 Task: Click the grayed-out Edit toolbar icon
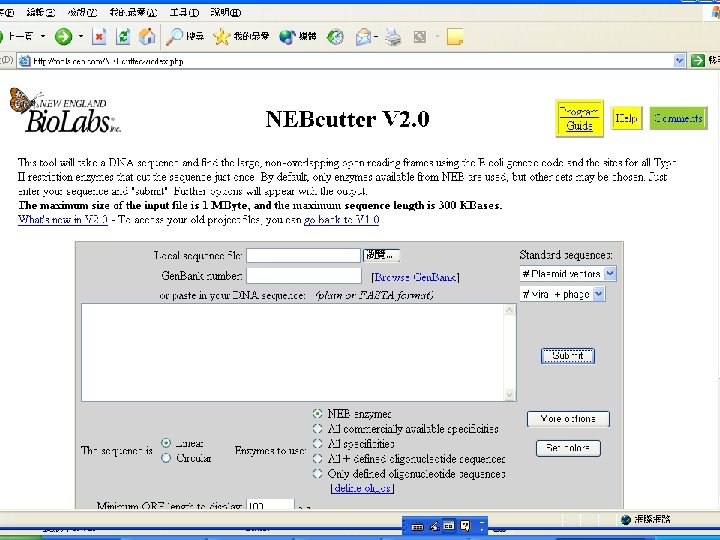point(420,36)
